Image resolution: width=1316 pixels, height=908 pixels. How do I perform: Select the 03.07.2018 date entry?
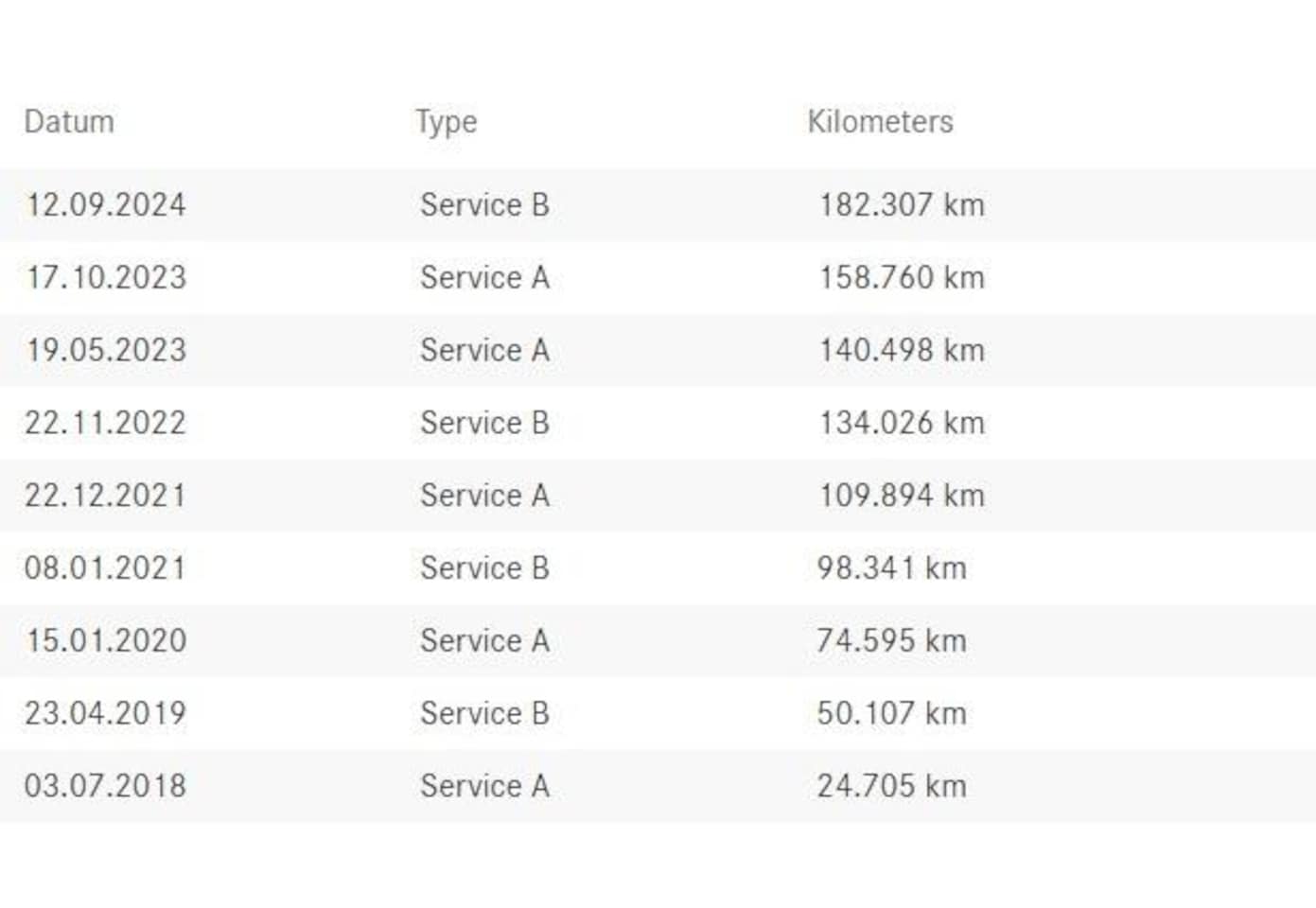pyautogui.click(x=105, y=786)
